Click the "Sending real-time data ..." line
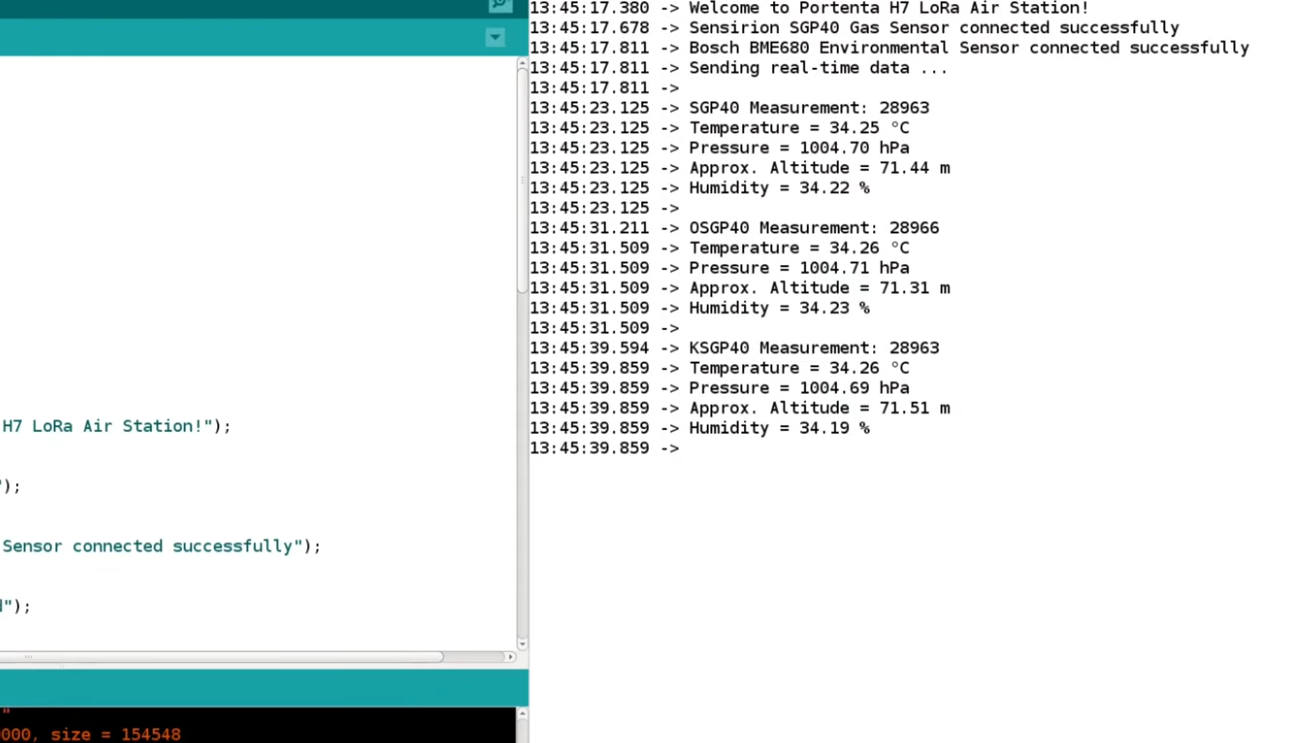 coord(817,68)
